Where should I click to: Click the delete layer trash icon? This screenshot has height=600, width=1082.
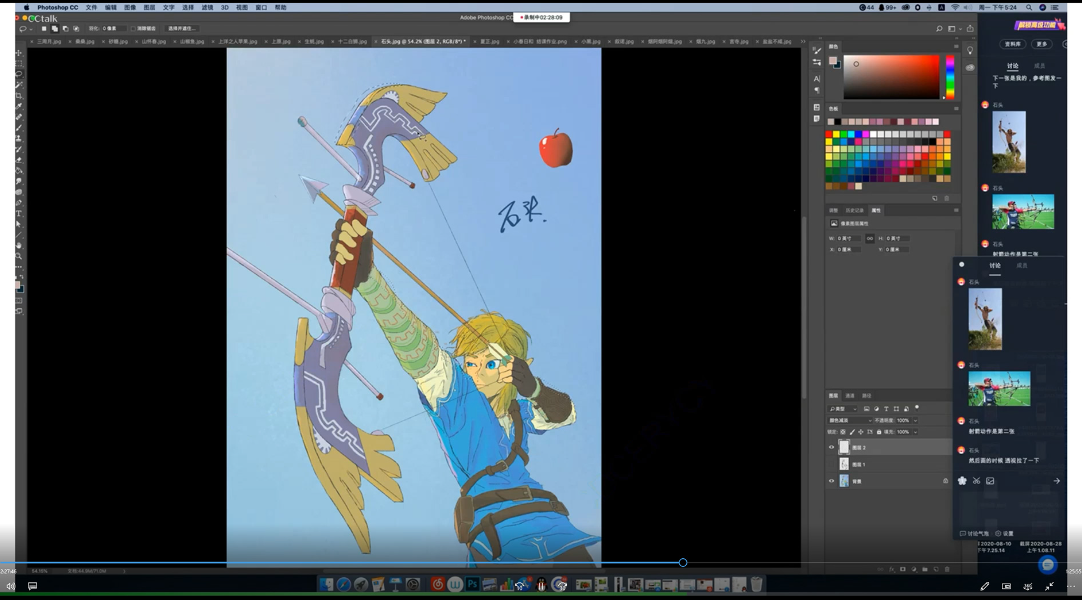coord(947,570)
